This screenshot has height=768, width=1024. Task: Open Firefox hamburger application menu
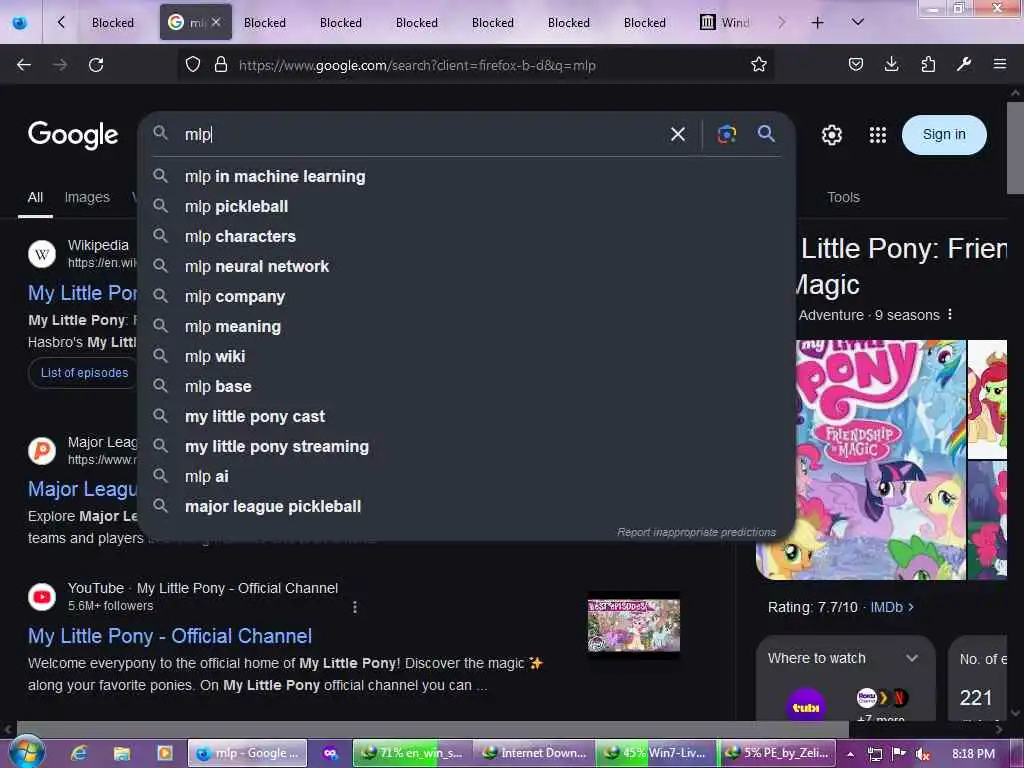tap(999, 64)
